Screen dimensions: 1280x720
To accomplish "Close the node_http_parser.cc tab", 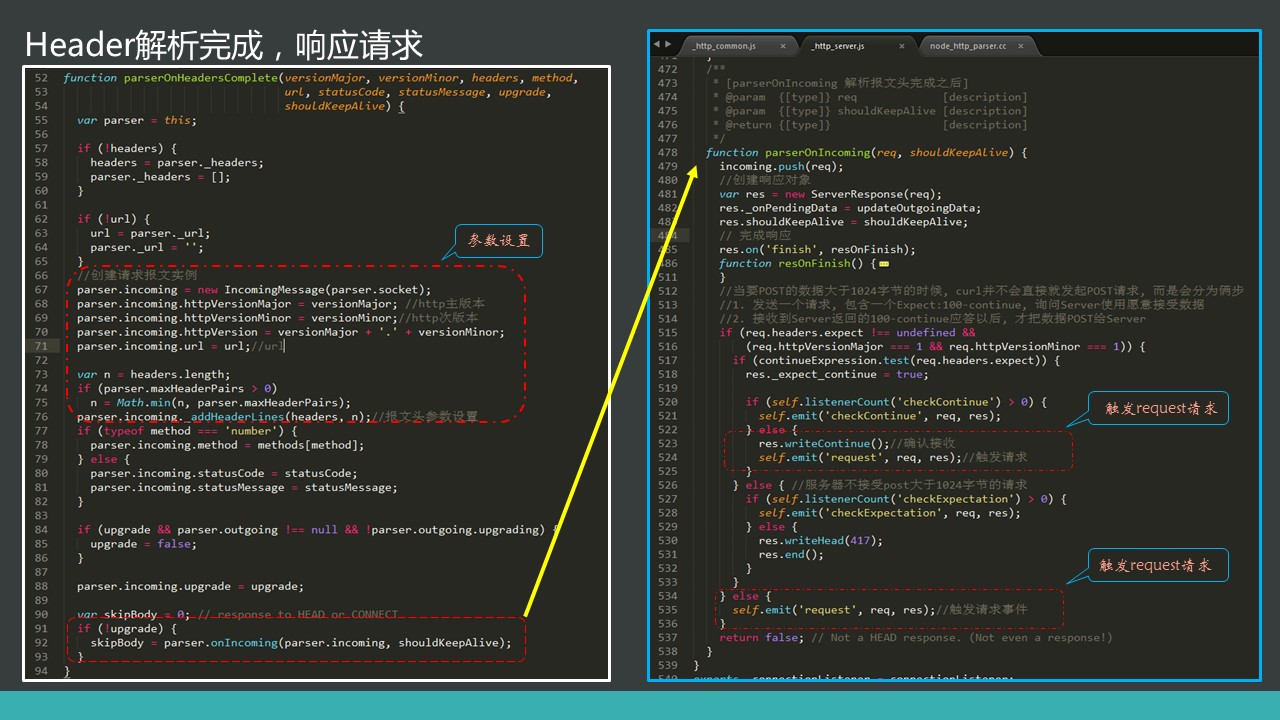I will [x=1022, y=46].
